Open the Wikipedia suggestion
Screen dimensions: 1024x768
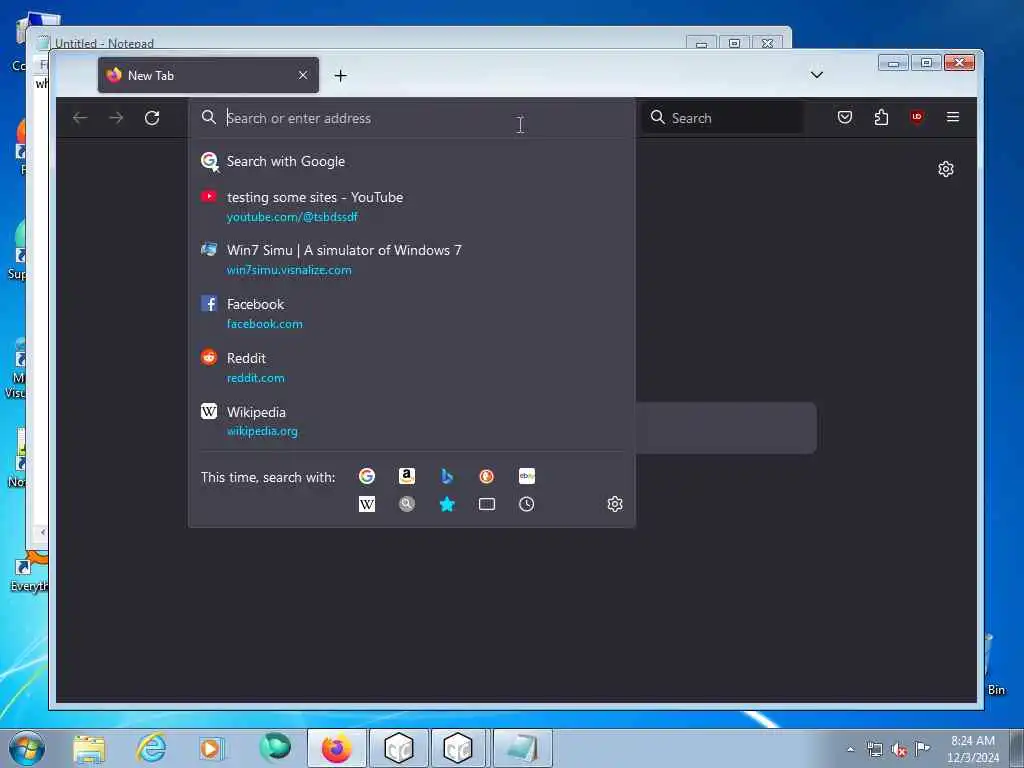pos(411,421)
